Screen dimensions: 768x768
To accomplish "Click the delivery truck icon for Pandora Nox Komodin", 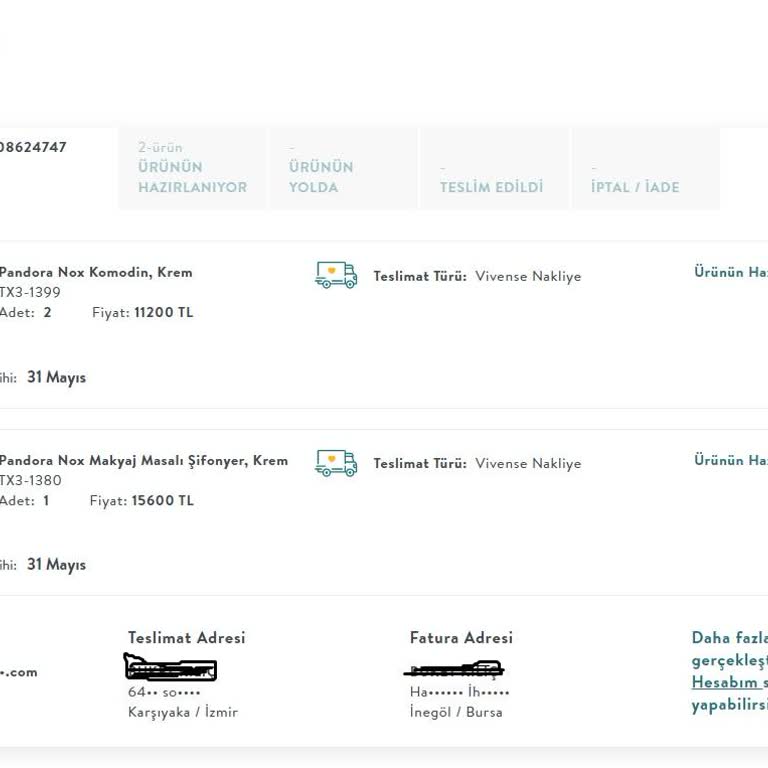I will (x=336, y=275).
